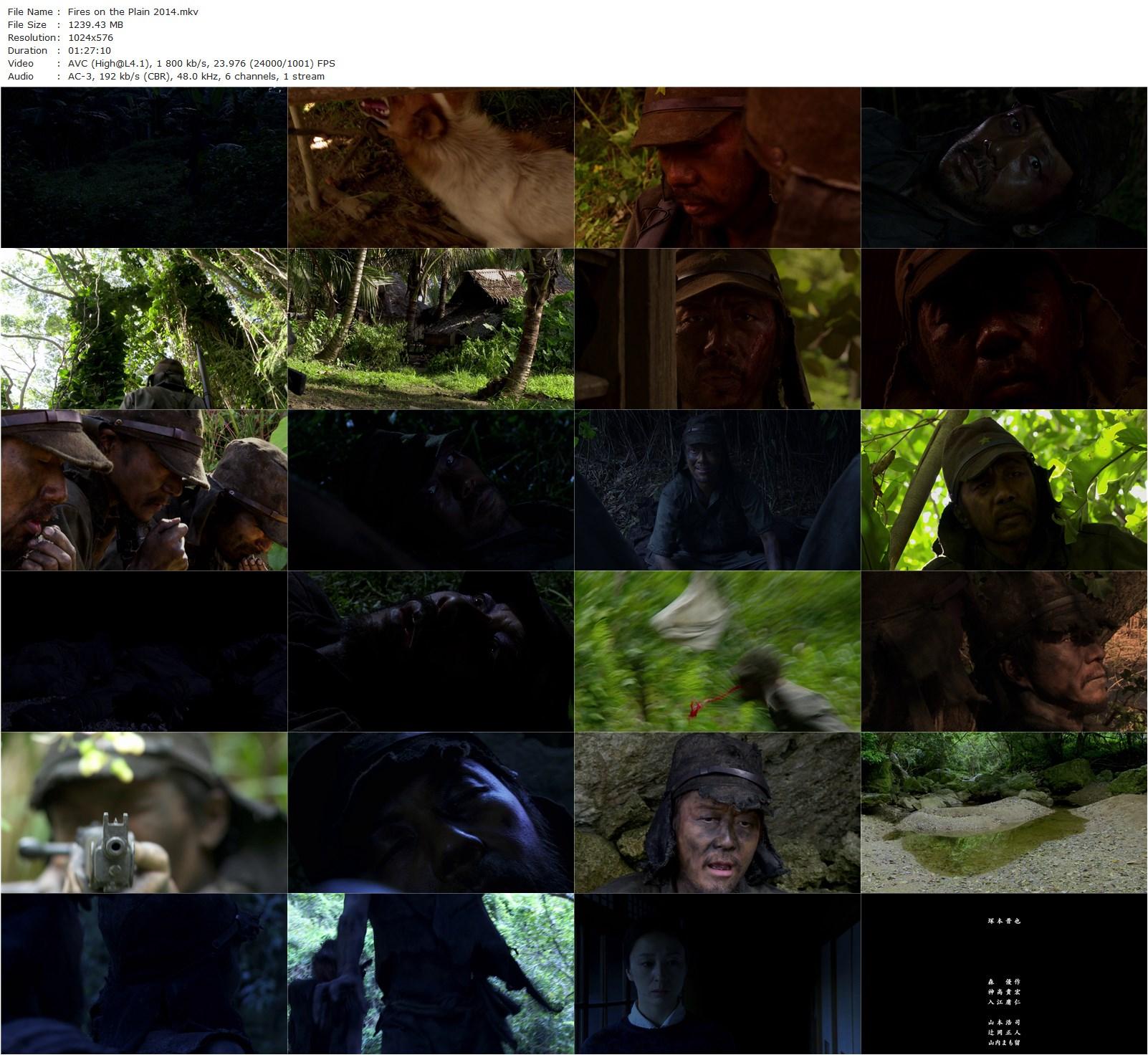This screenshot has height=1055, width=1148.
Task: Open the soldier against rock wall frame
Action: [717, 813]
